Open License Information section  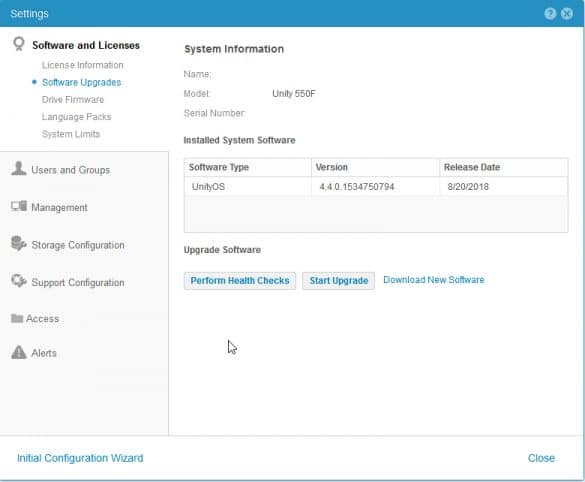82,65
